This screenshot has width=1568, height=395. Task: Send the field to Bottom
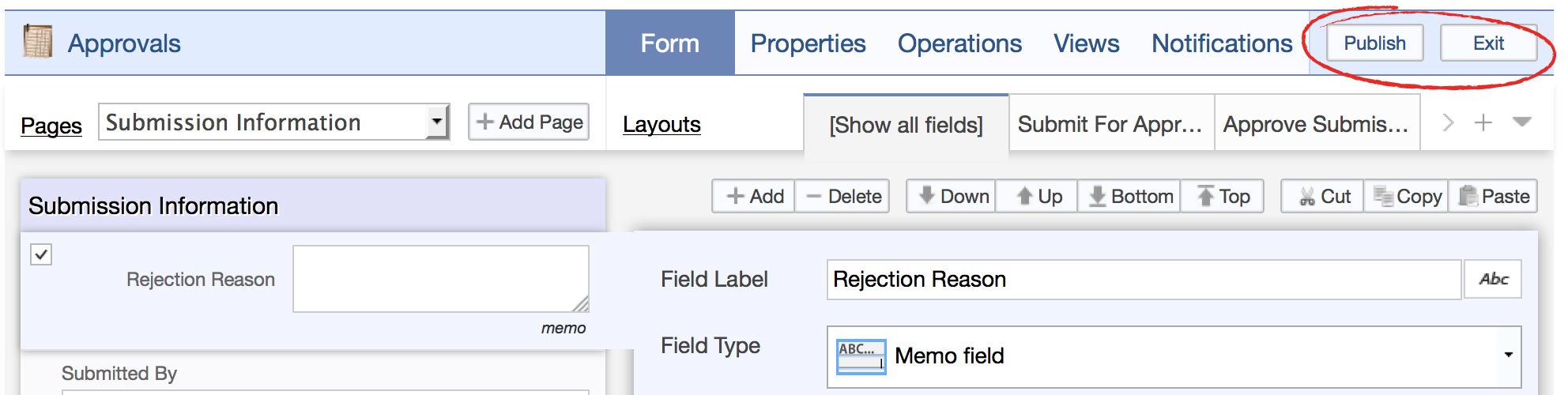(x=1129, y=197)
